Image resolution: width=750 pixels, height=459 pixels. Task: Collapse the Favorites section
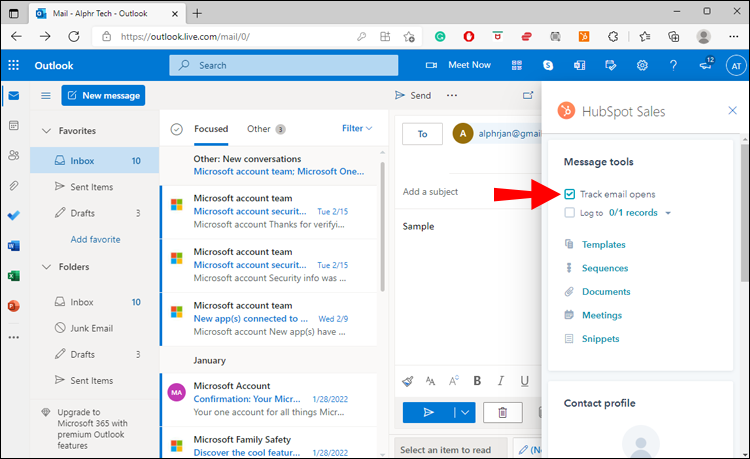(x=46, y=131)
